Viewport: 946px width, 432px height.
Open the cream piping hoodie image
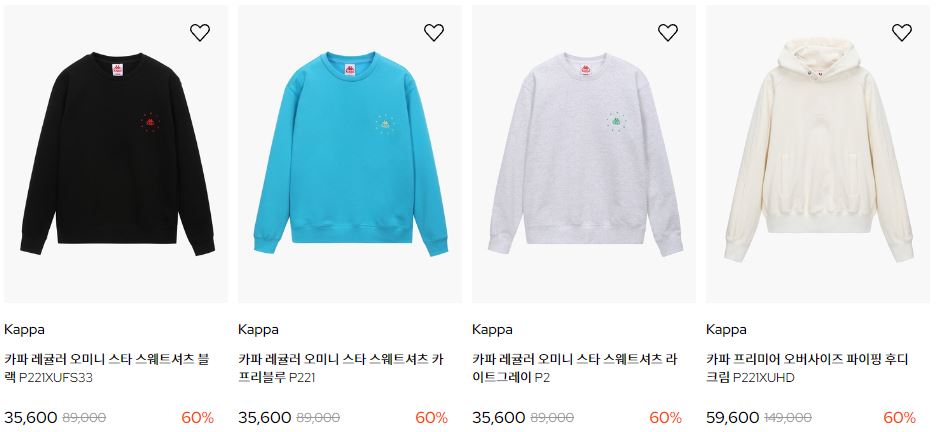pyautogui.click(x=818, y=154)
